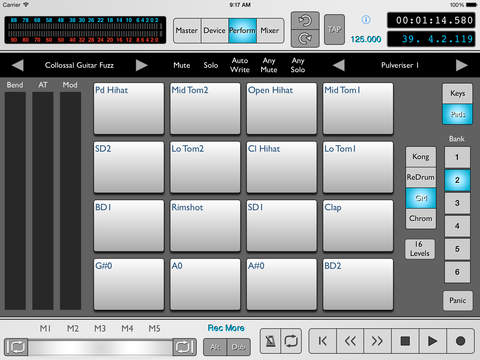Toggle Any Mute
Image resolution: width=480 pixels, height=360 pixels.
click(269, 65)
